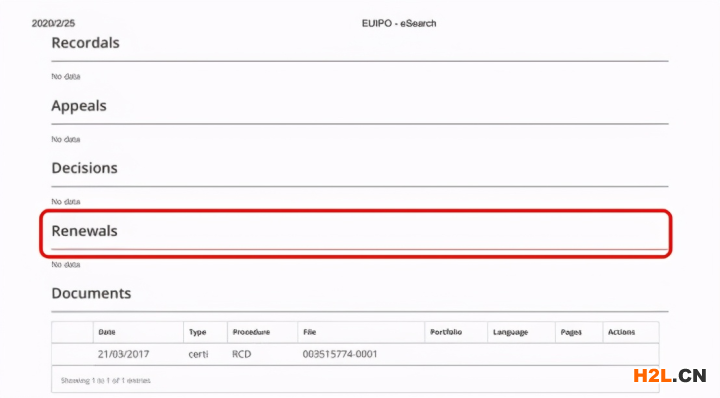Click the H2L.CN watermark logo
720x398 pixels.
pyautogui.click(x=669, y=376)
